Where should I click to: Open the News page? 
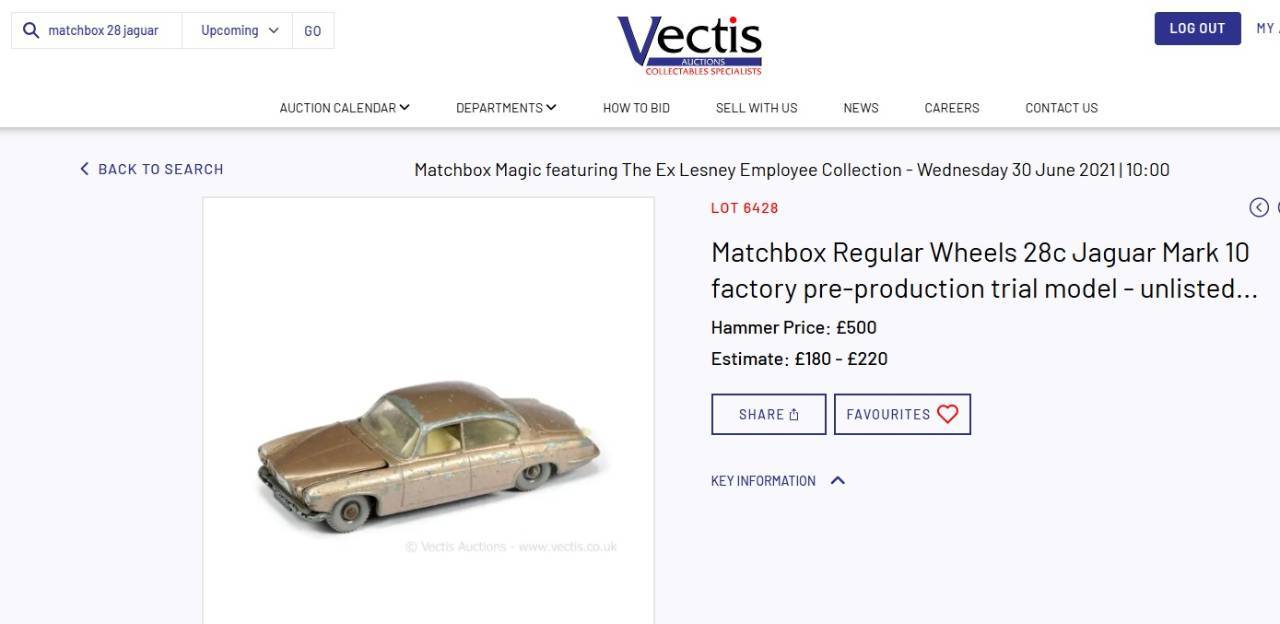[x=860, y=108]
